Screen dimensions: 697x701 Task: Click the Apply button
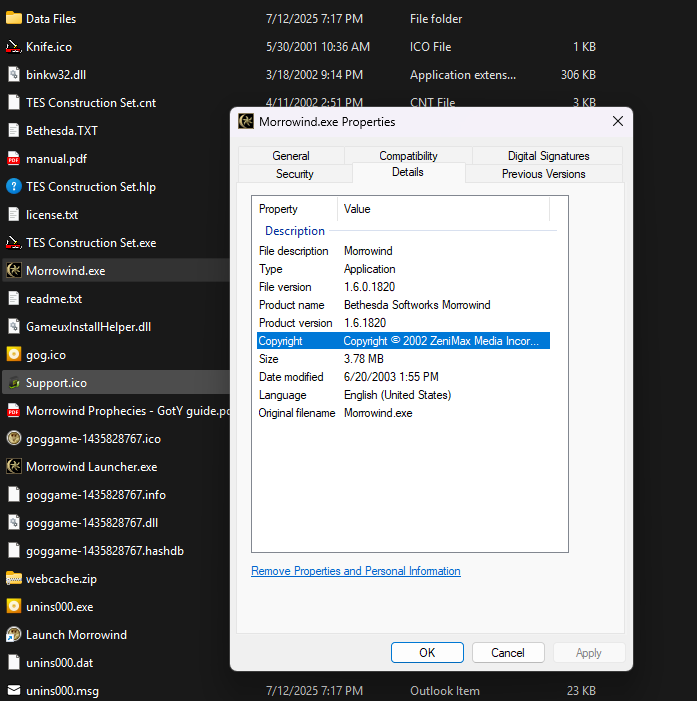[x=589, y=653]
